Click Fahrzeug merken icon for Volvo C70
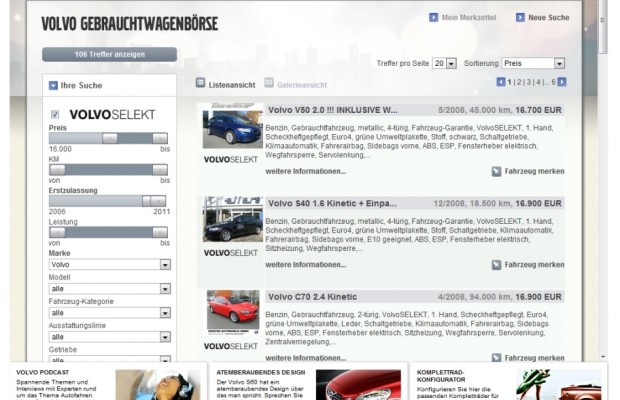 pos(496,357)
